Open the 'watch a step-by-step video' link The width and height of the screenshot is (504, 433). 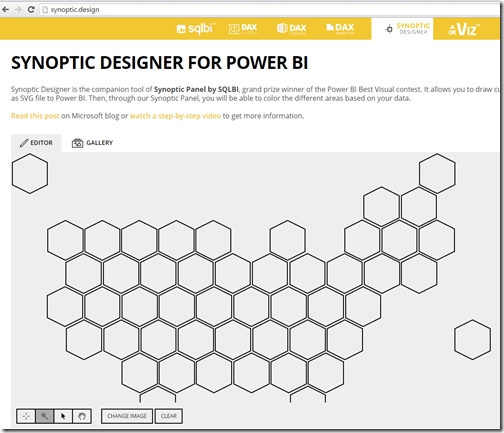pyautogui.click(x=175, y=116)
